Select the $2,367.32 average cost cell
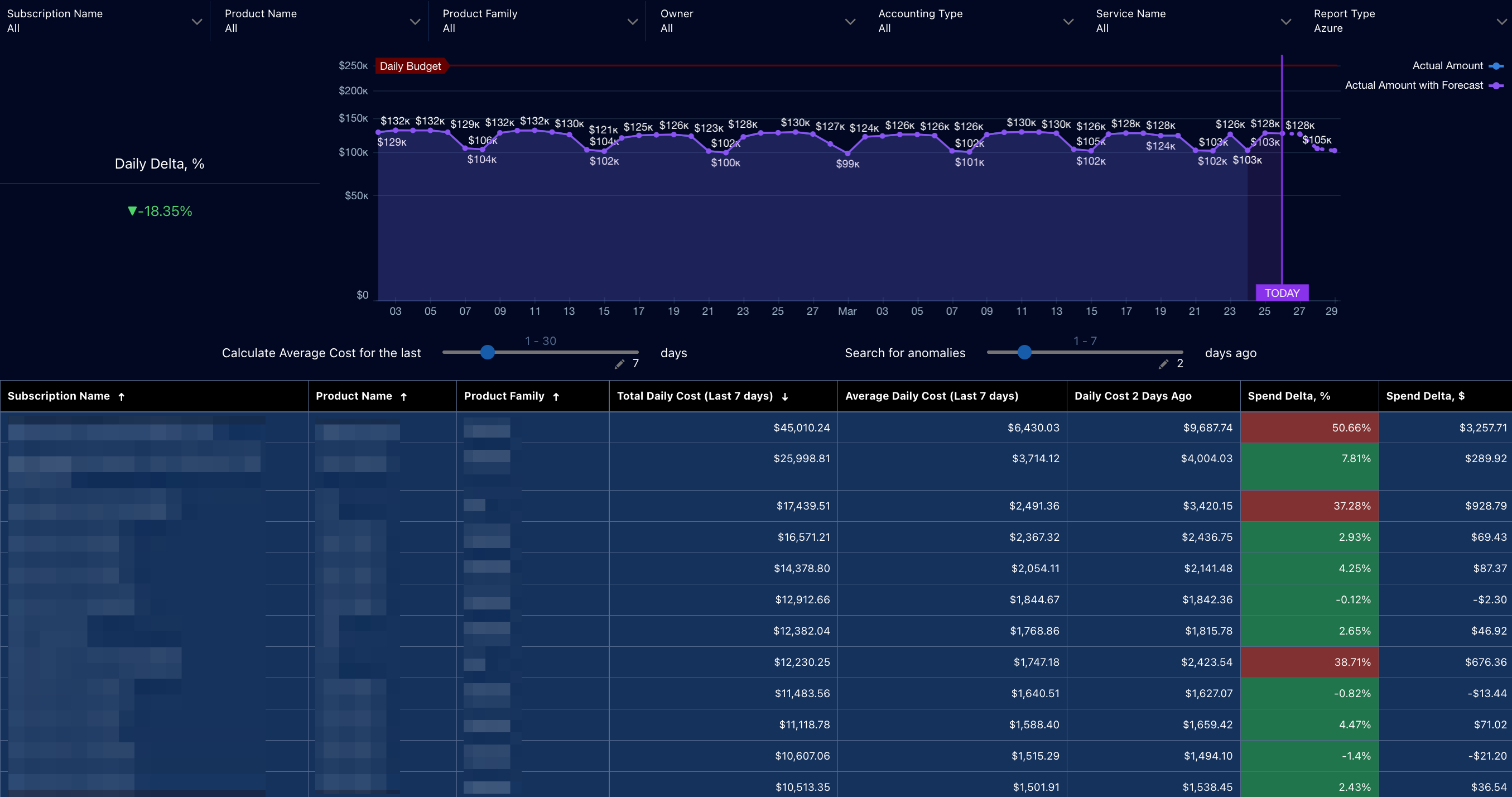 click(952, 537)
